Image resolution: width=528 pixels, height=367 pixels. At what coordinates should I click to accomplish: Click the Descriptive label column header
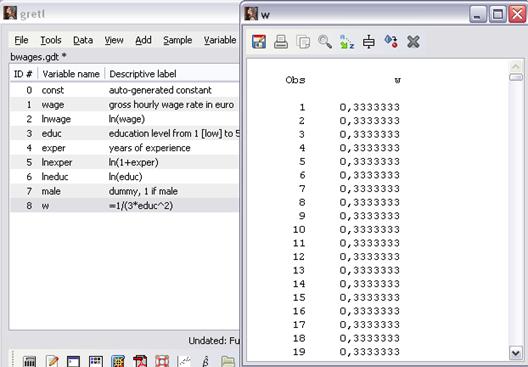pos(172,74)
